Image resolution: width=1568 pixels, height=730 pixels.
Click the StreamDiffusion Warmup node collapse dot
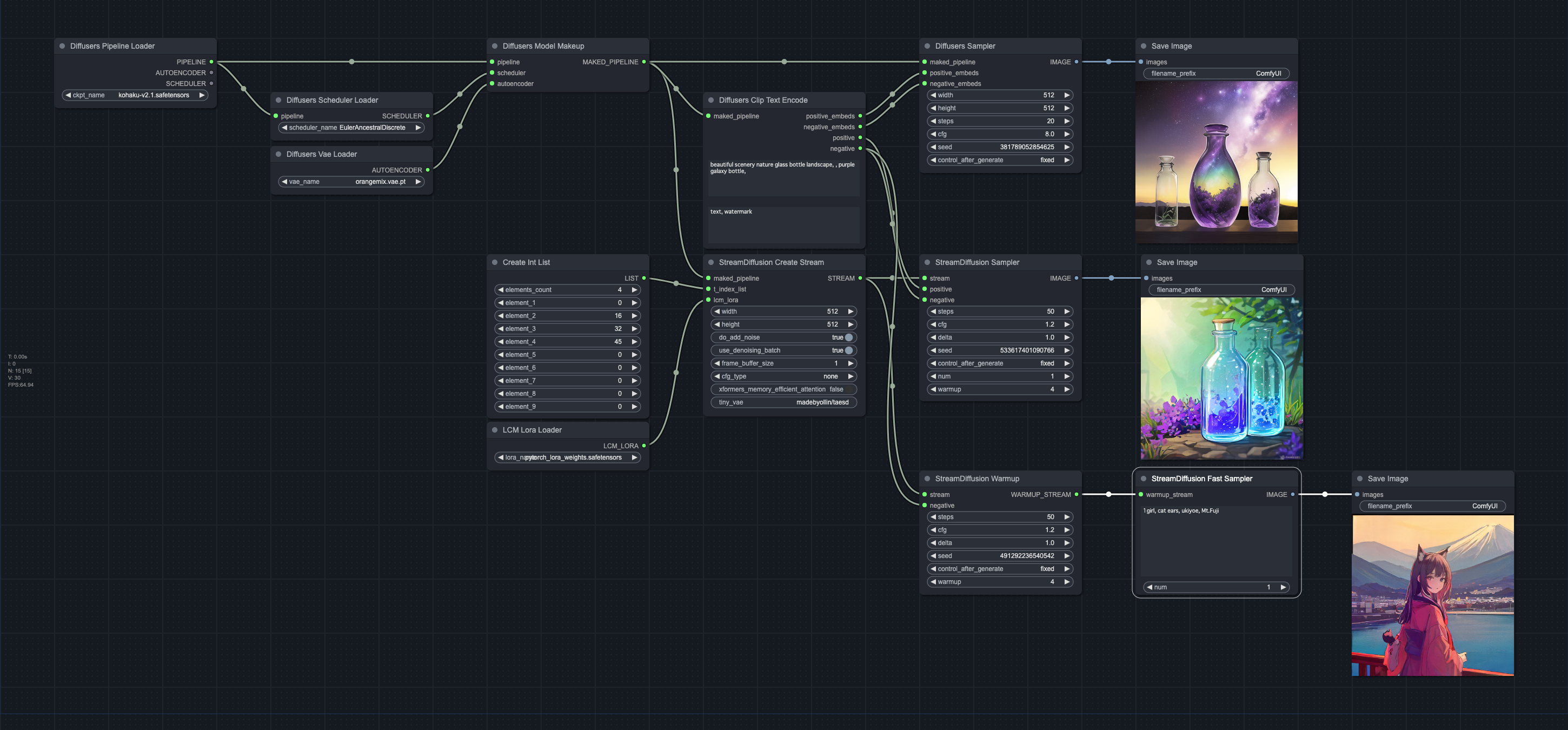point(927,479)
